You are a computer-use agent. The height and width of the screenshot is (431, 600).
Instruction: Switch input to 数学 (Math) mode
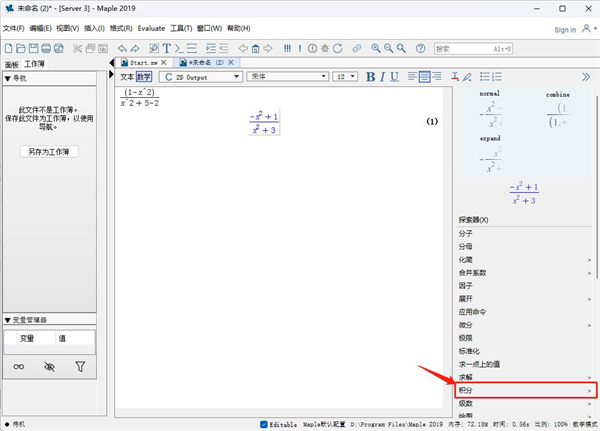(144, 76)
